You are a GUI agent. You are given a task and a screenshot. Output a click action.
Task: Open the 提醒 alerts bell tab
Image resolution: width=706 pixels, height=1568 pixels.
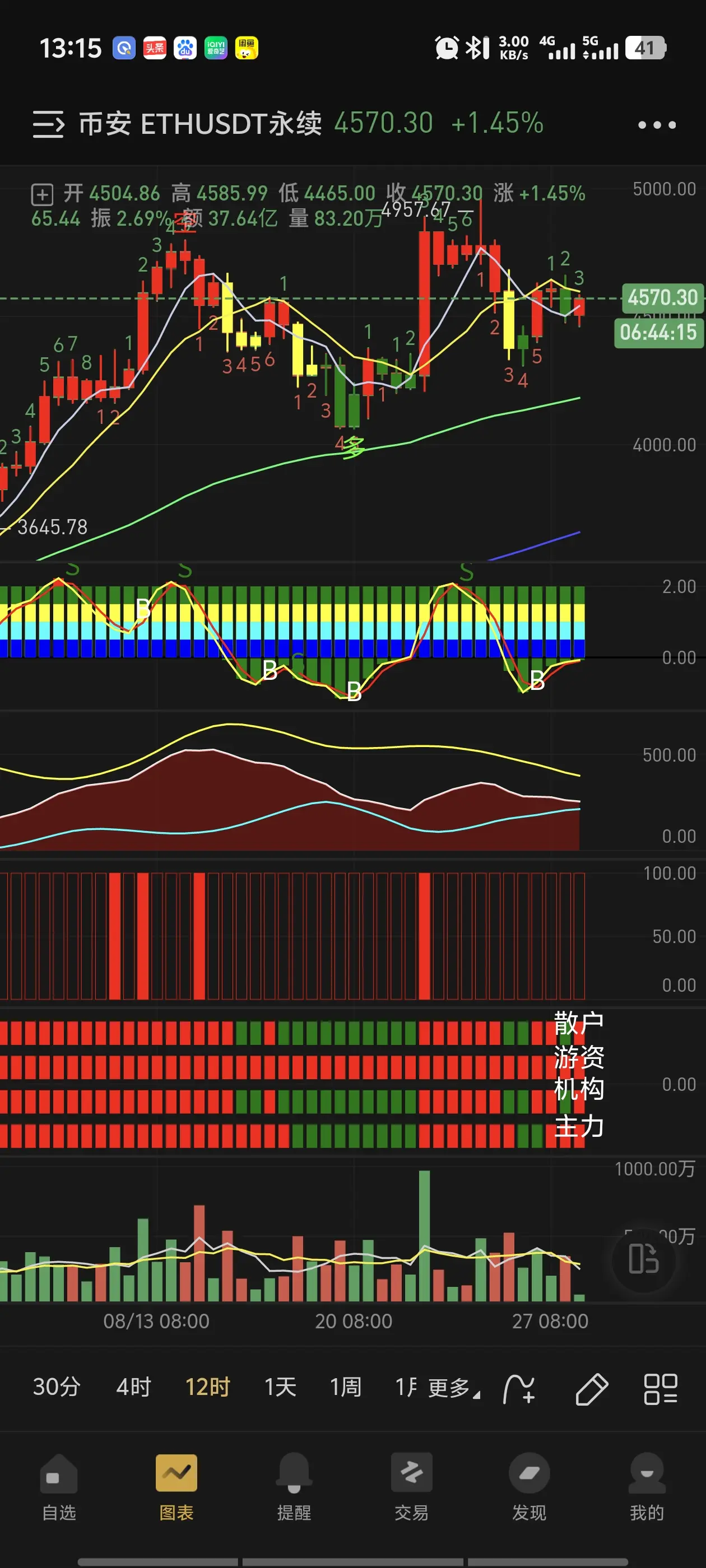[x=294, y=1487]
